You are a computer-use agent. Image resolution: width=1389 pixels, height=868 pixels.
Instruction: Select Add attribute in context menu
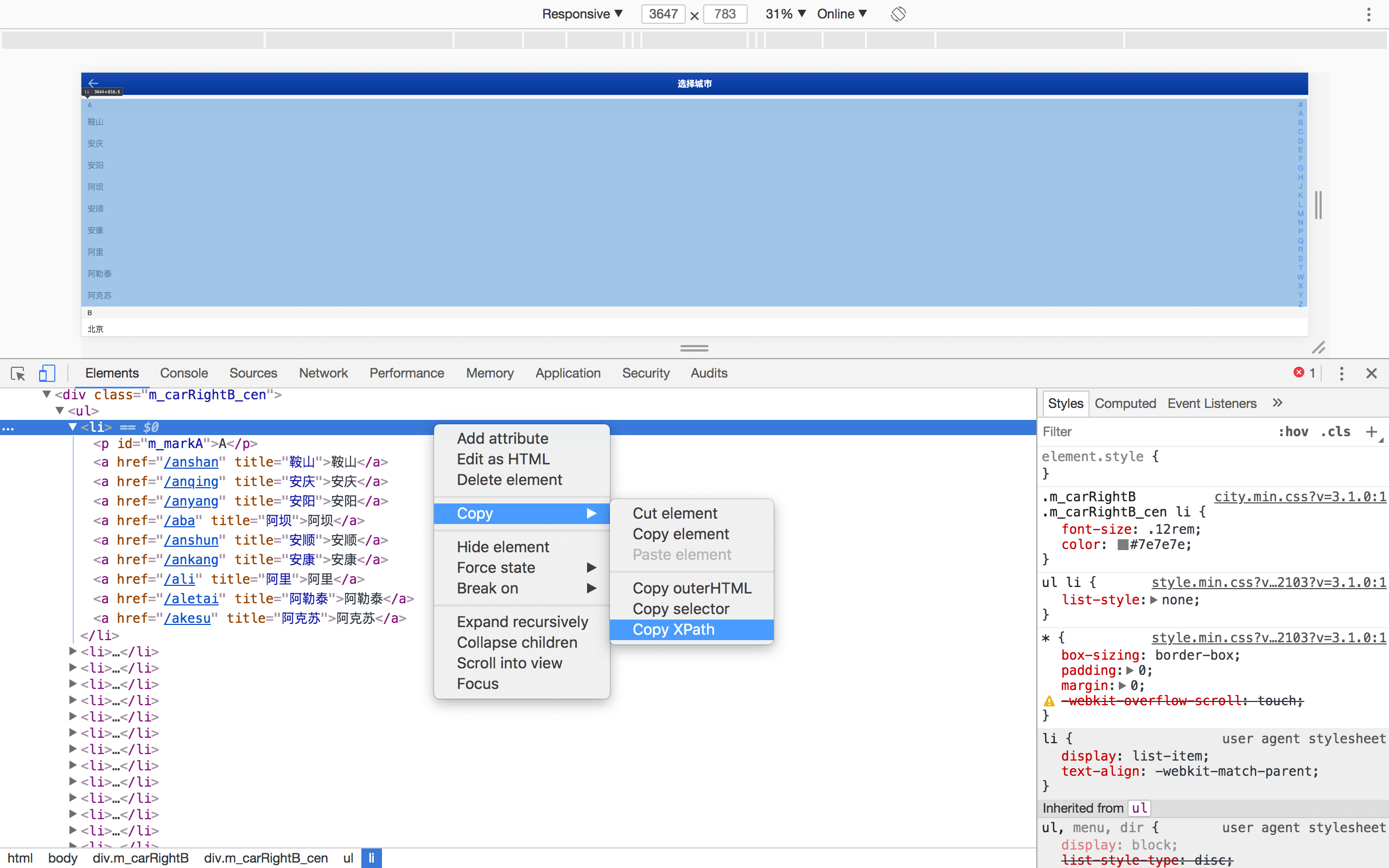pyautogui.click(x=522, y=438)
